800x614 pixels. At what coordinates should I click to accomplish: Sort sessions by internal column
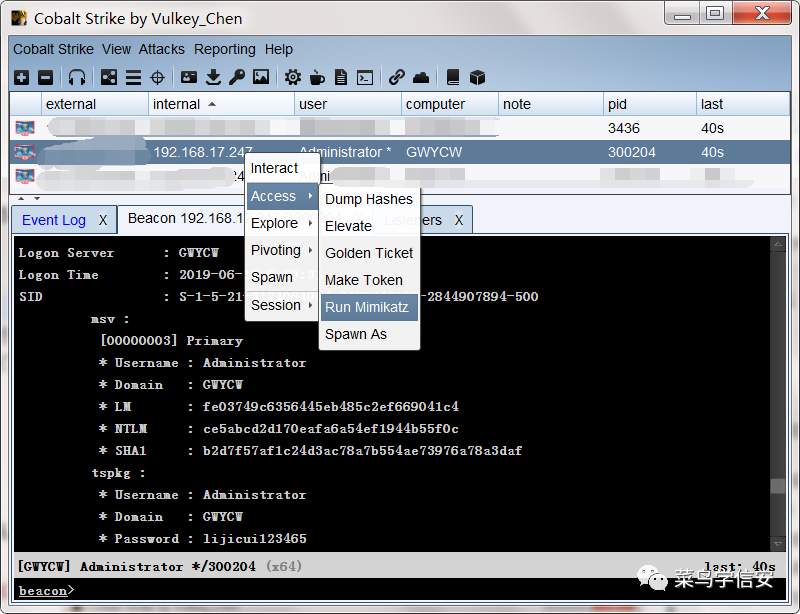[x=221, y=104]
